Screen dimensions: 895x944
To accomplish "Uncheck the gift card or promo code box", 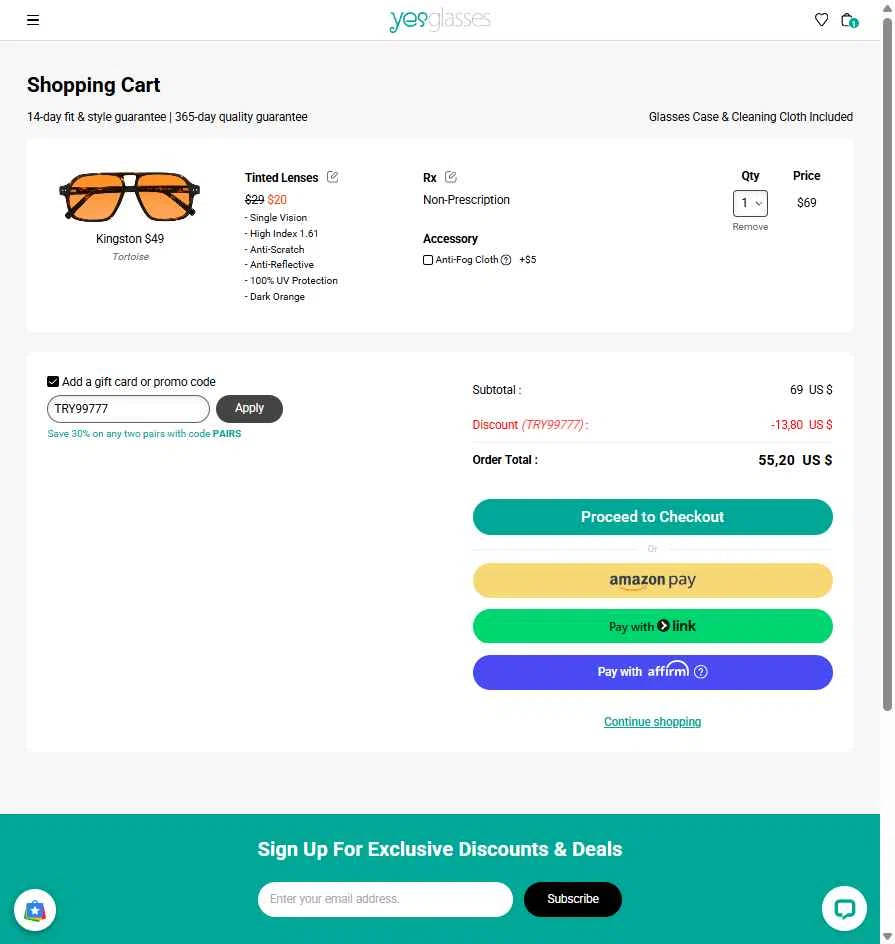I will click(53, 381).
